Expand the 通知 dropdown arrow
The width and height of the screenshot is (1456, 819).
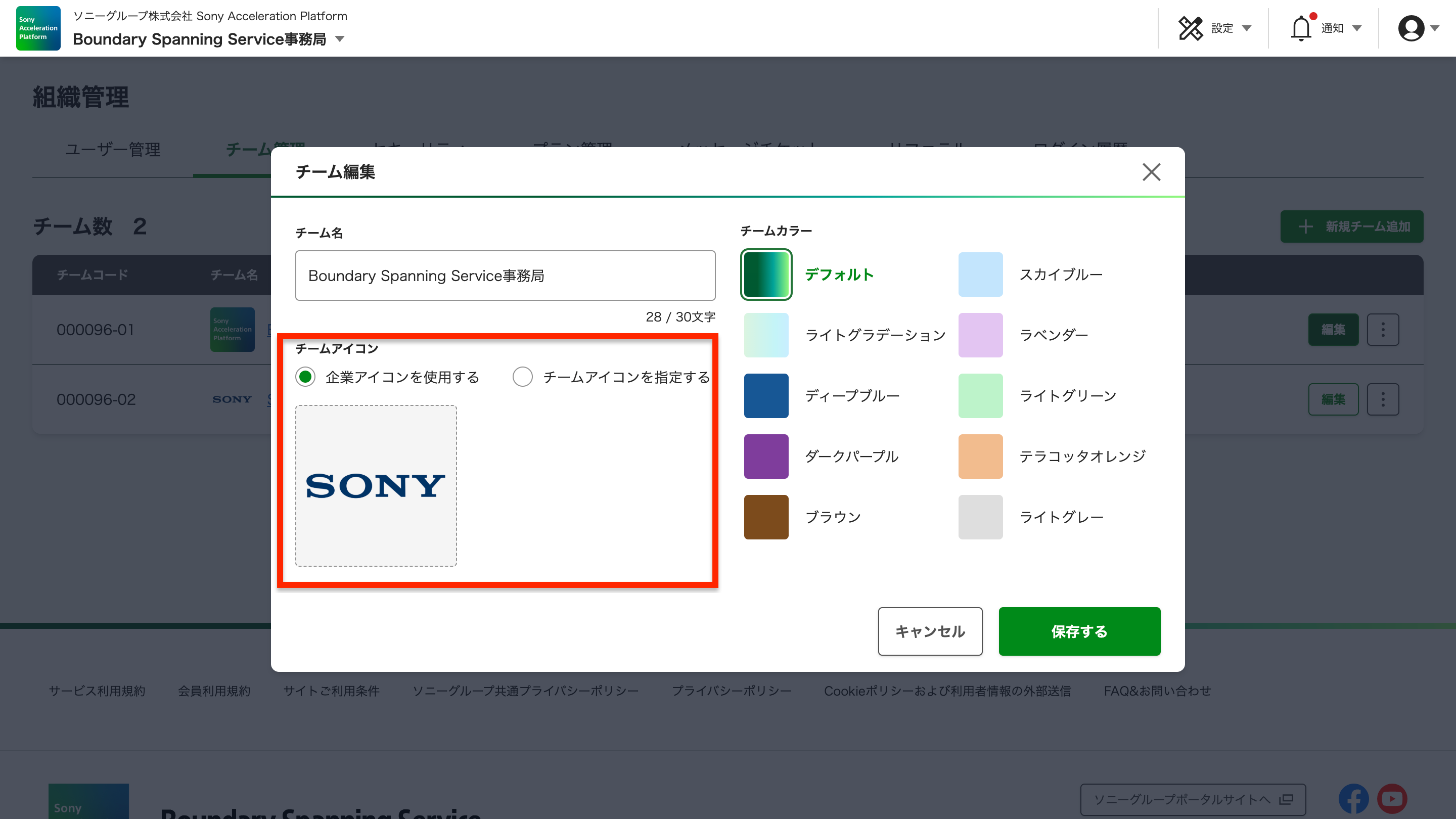(1356, 28)
